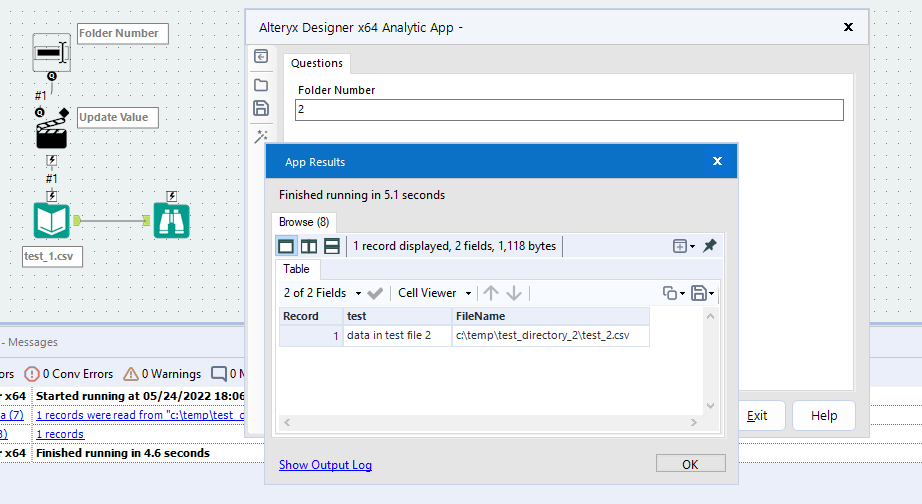The height and width of the screenshot is (504, 922).
Task: Open the Show Output Log link
Action: coord(325,464)
